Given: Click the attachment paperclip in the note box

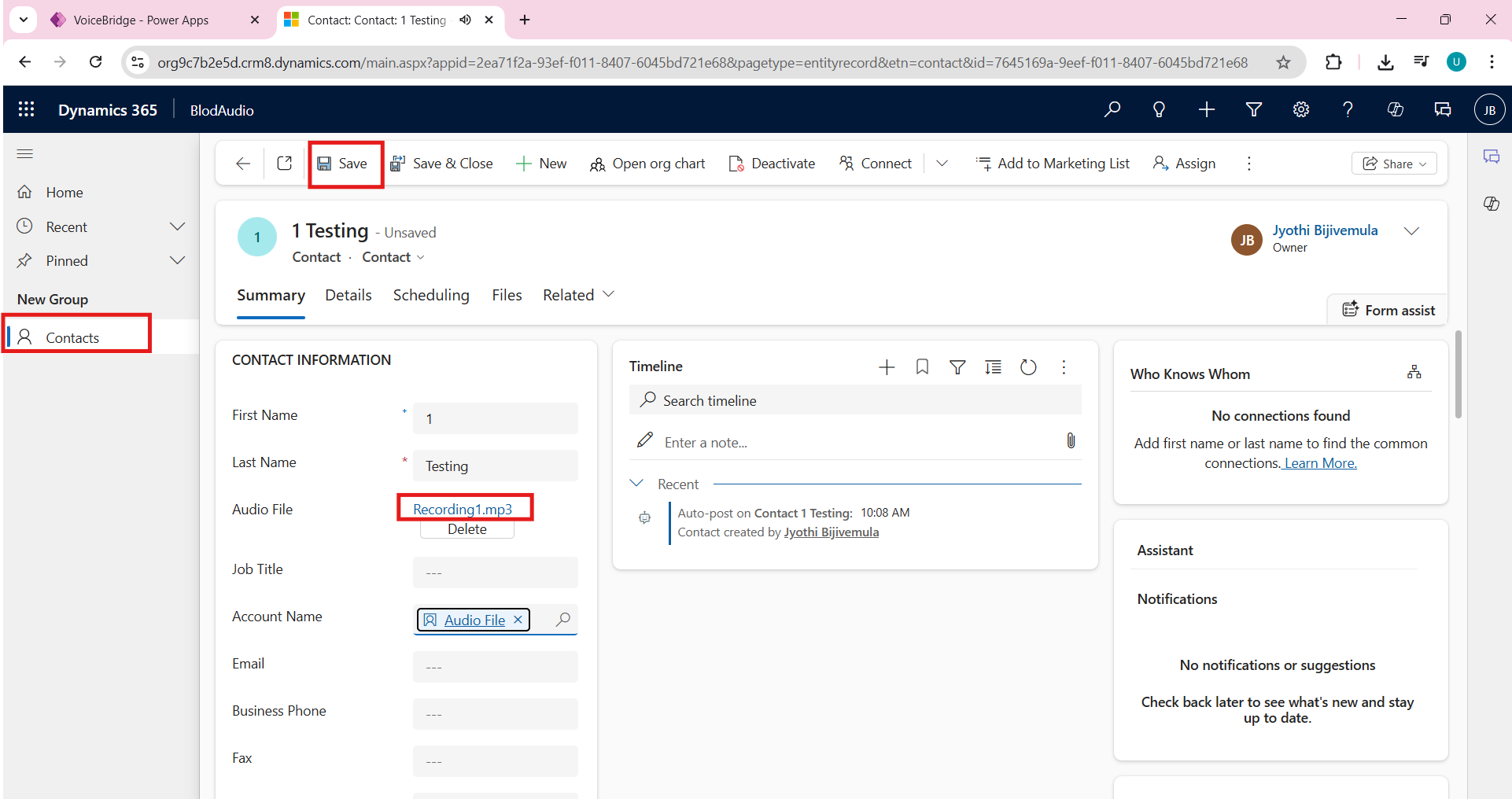Looking at the screenshot, I should pyautogui.click(x=1070, y=441).
